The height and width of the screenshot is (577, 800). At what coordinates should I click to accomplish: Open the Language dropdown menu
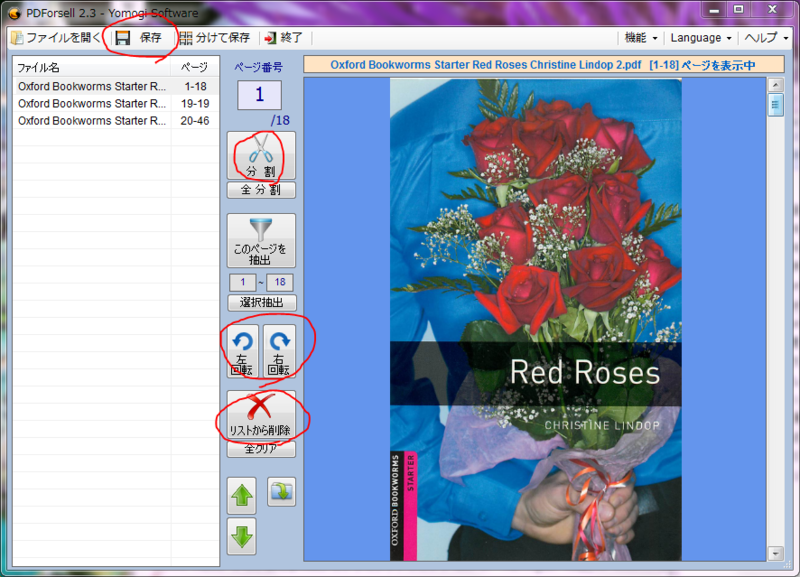(x=701, y=38)
